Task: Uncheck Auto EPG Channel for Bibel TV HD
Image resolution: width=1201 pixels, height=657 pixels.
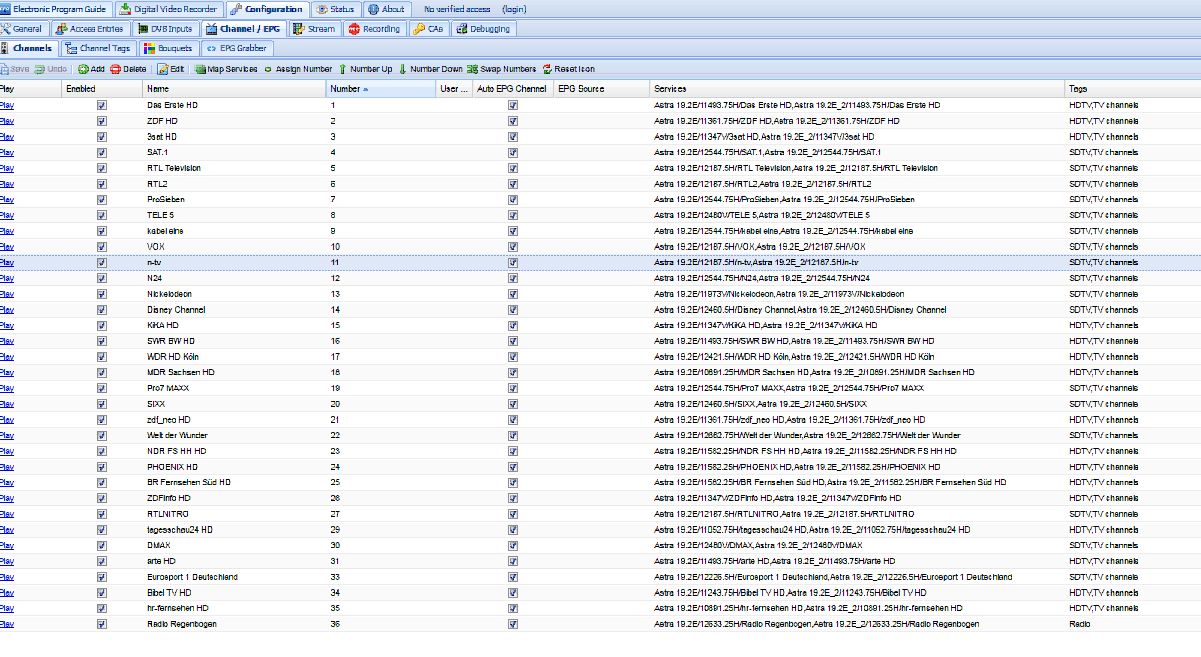Action: click(513, 592)
